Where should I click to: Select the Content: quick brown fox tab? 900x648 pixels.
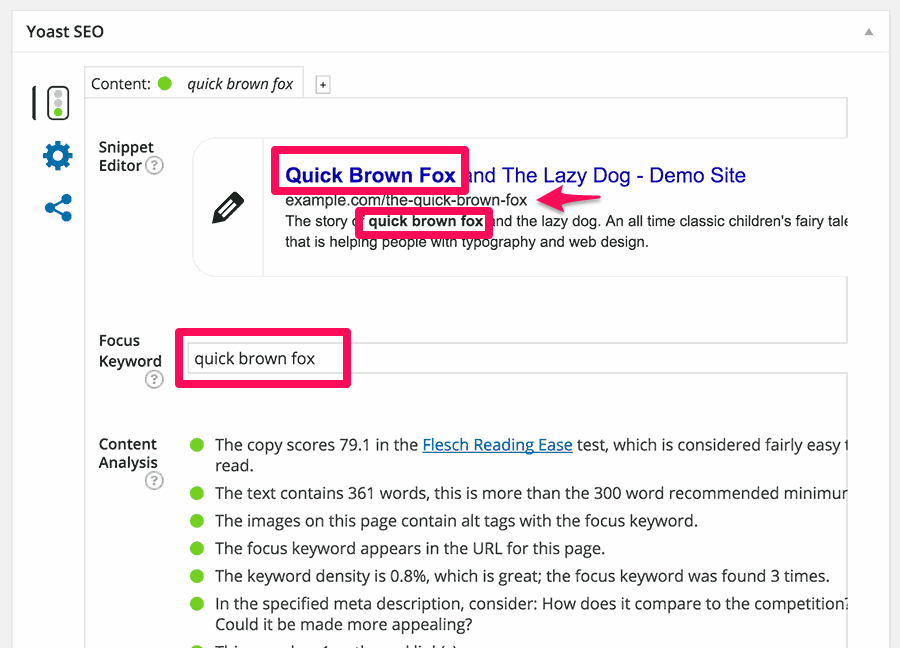coord(194,84)
